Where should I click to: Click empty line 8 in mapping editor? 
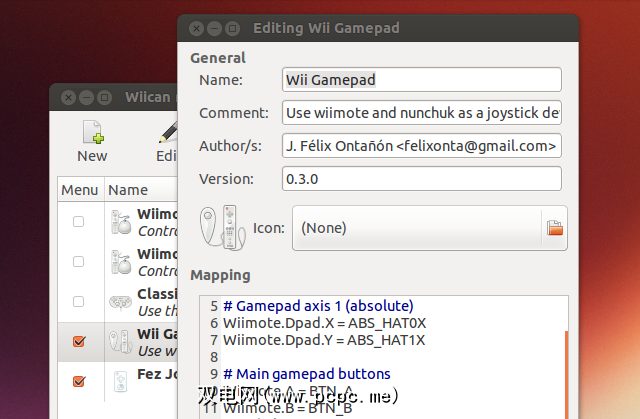tap(392, 357)
